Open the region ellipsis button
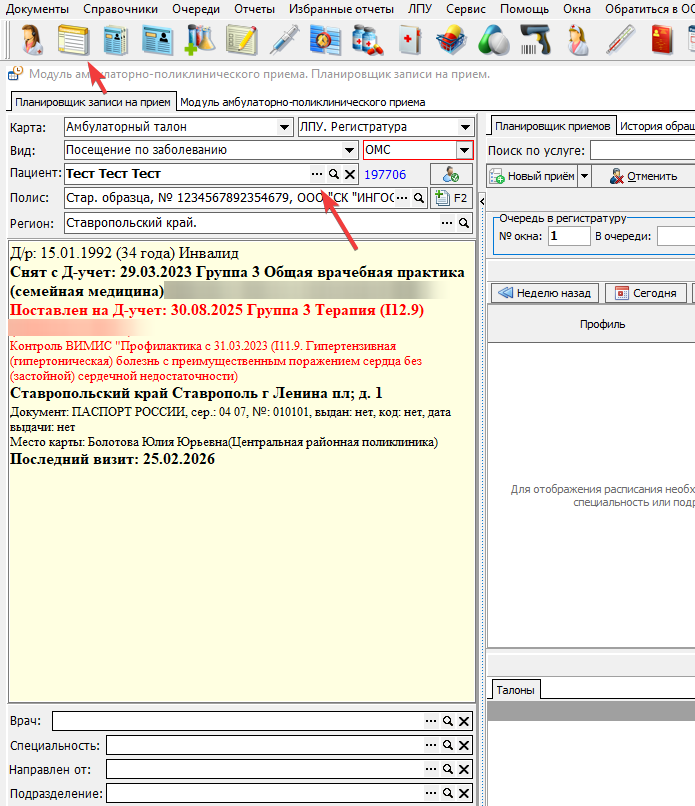Screen dimensions: 695x806 click(447, 223)
